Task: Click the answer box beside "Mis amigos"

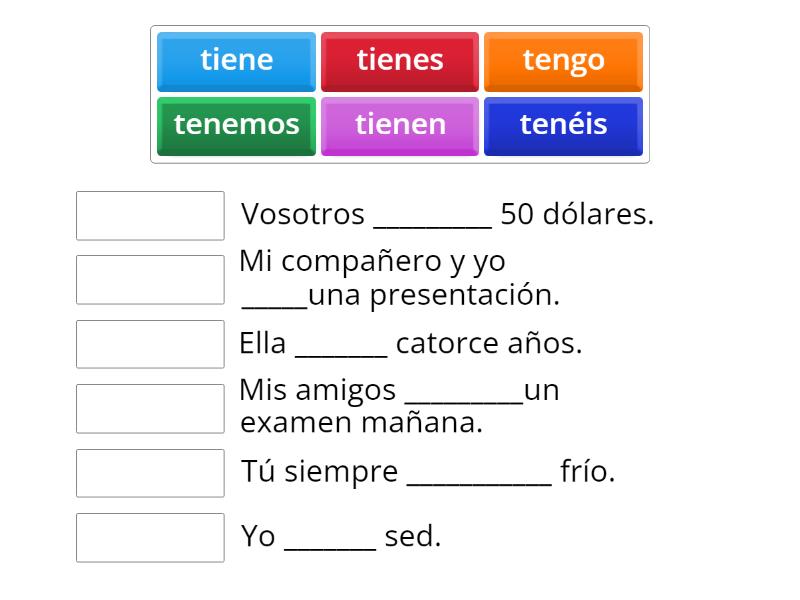Action: point(150,408)
